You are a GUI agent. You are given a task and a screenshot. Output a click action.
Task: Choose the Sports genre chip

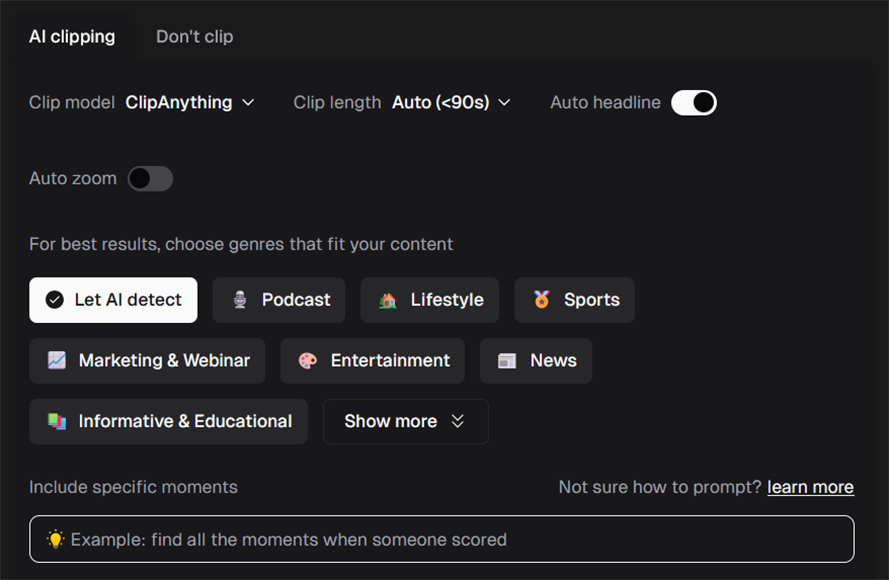click(574, 300)
